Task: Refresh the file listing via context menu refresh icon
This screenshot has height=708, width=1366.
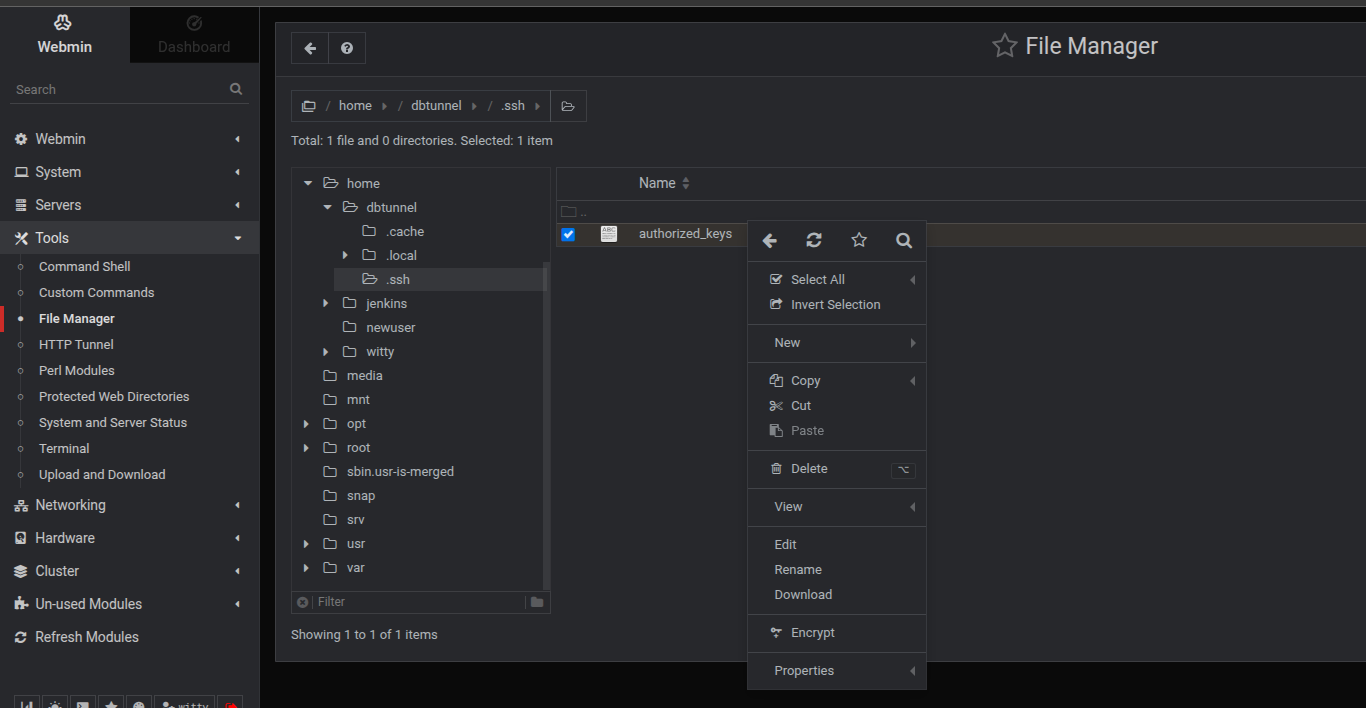Action: coord(813,240)
